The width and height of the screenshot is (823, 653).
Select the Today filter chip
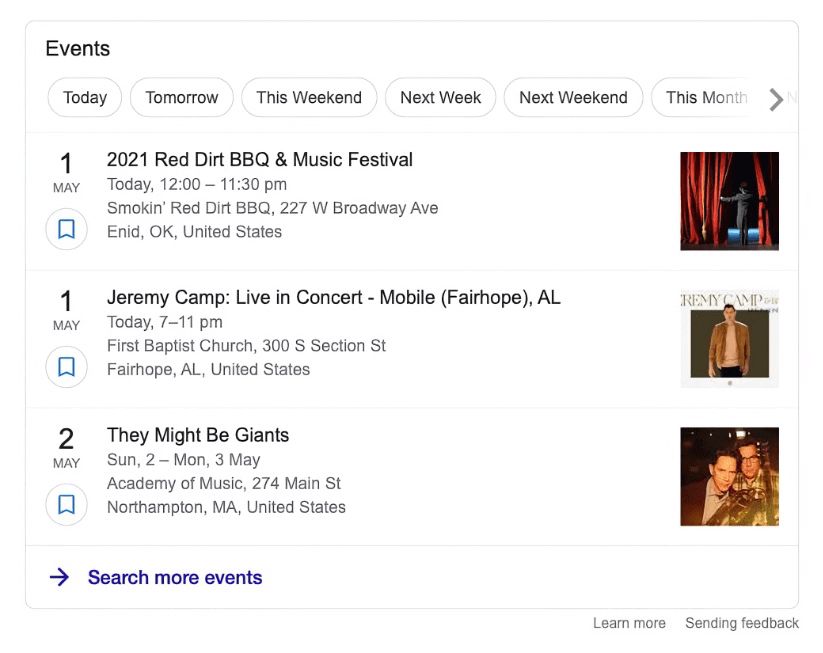coord(85,98)
